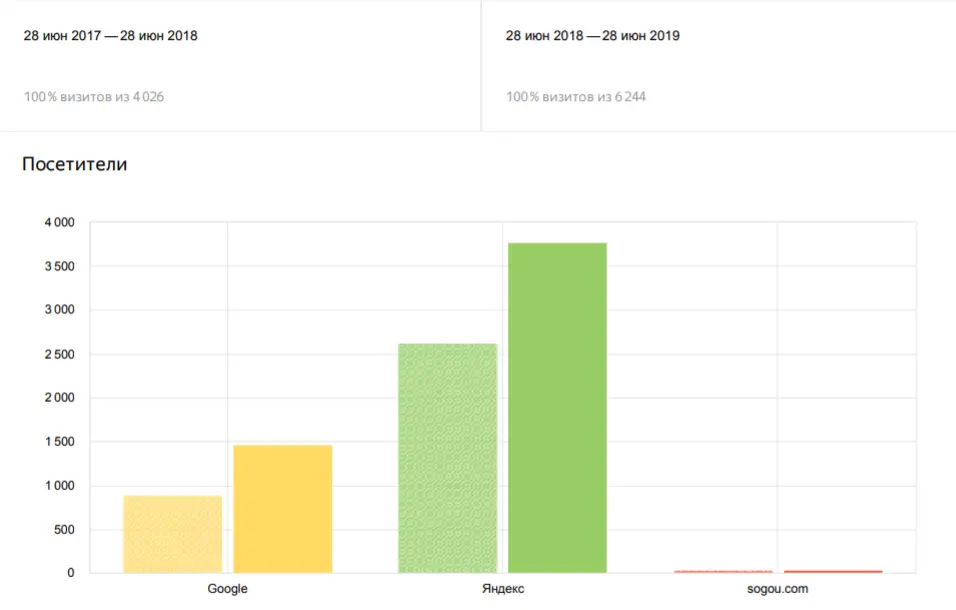Click the second thin red sogou.com bar
The image size is (956, 610).
click(833, 572)
